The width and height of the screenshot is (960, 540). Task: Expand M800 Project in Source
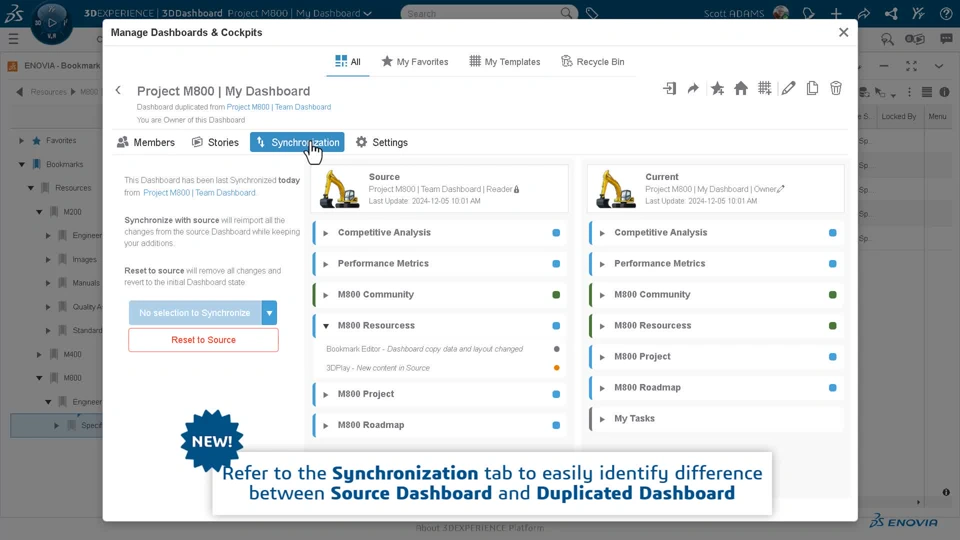[326, 394]
